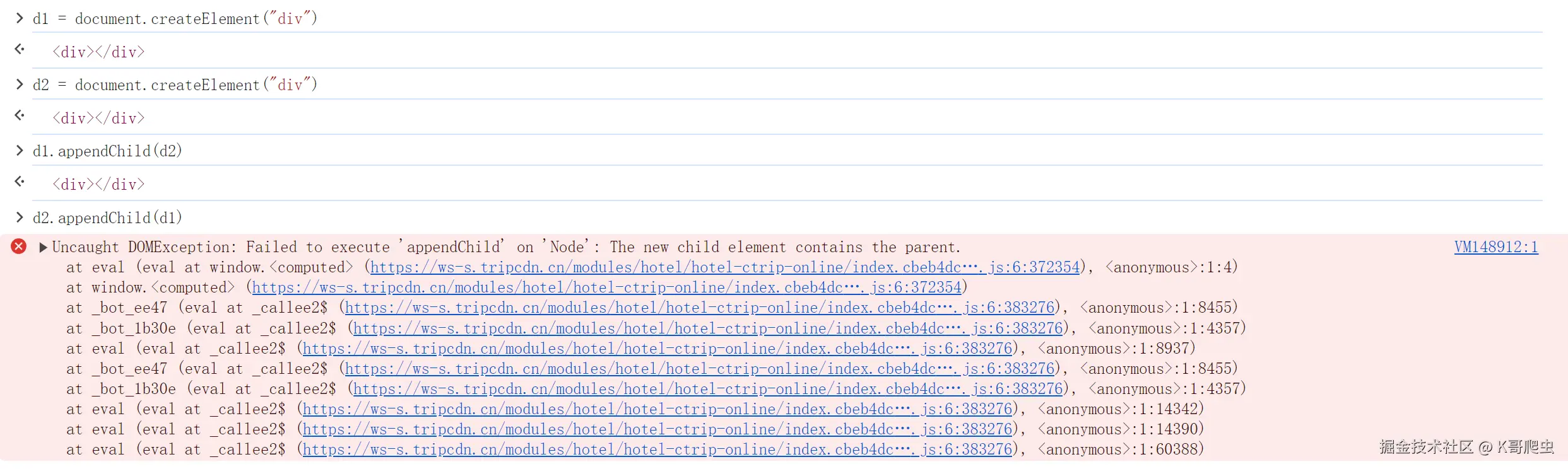Expand the Uncaught DOMException error triangle
This screenshot has width=1568, height=469.
coord(43,247)
